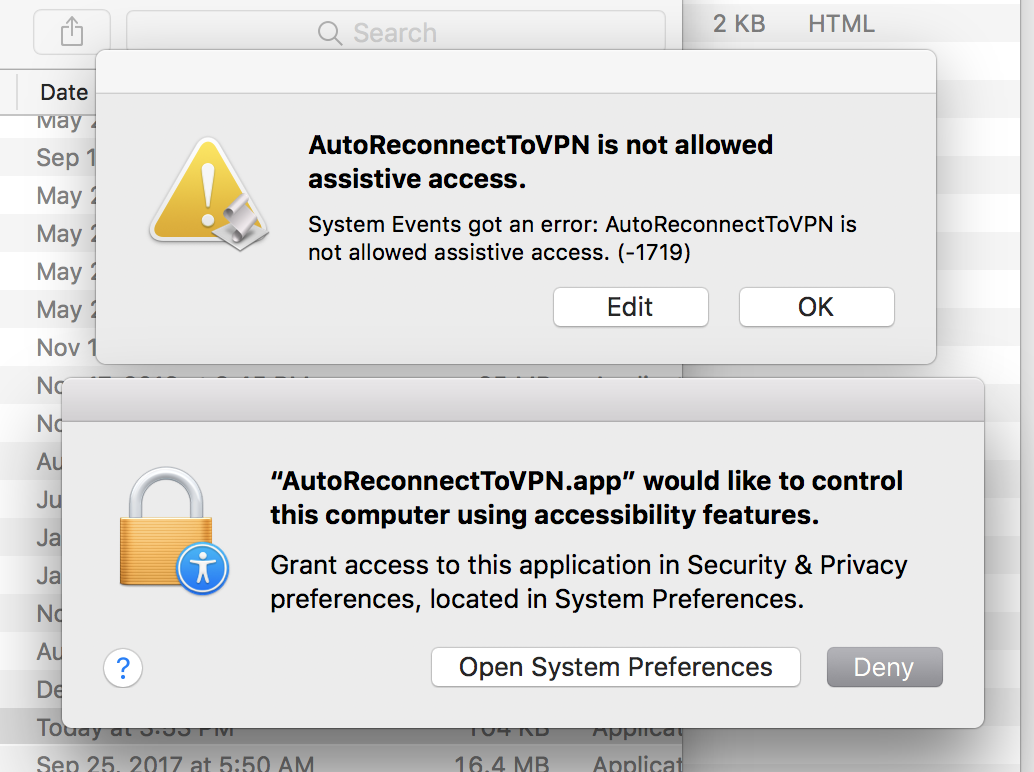Image resolution: width=1034 pixels, height=772 pixels.
Task: Deny accessibility control for AutoReconnectToVPN.app
Action: [884, 666]
